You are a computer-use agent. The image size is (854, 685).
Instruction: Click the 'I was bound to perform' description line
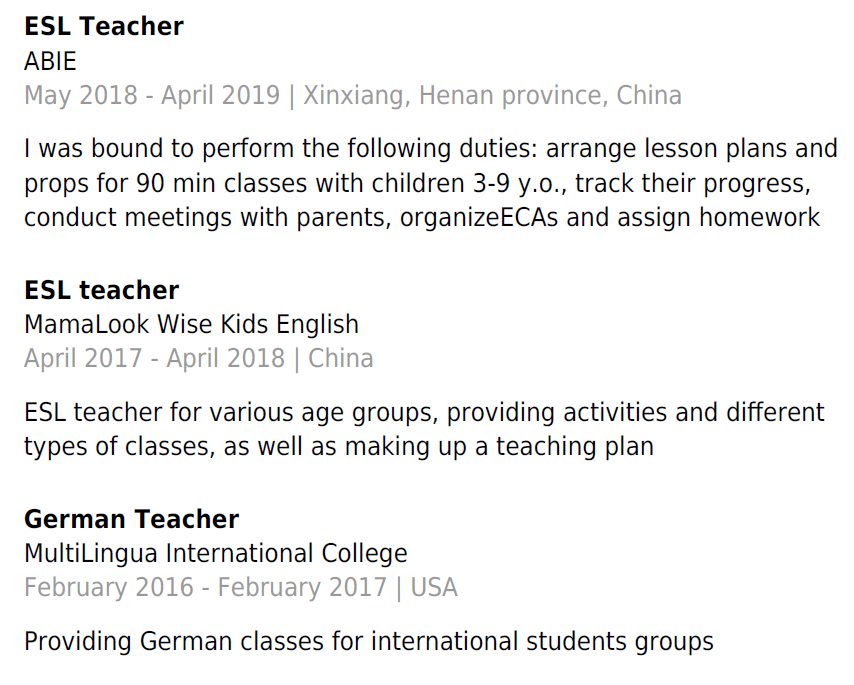[430, 150]
